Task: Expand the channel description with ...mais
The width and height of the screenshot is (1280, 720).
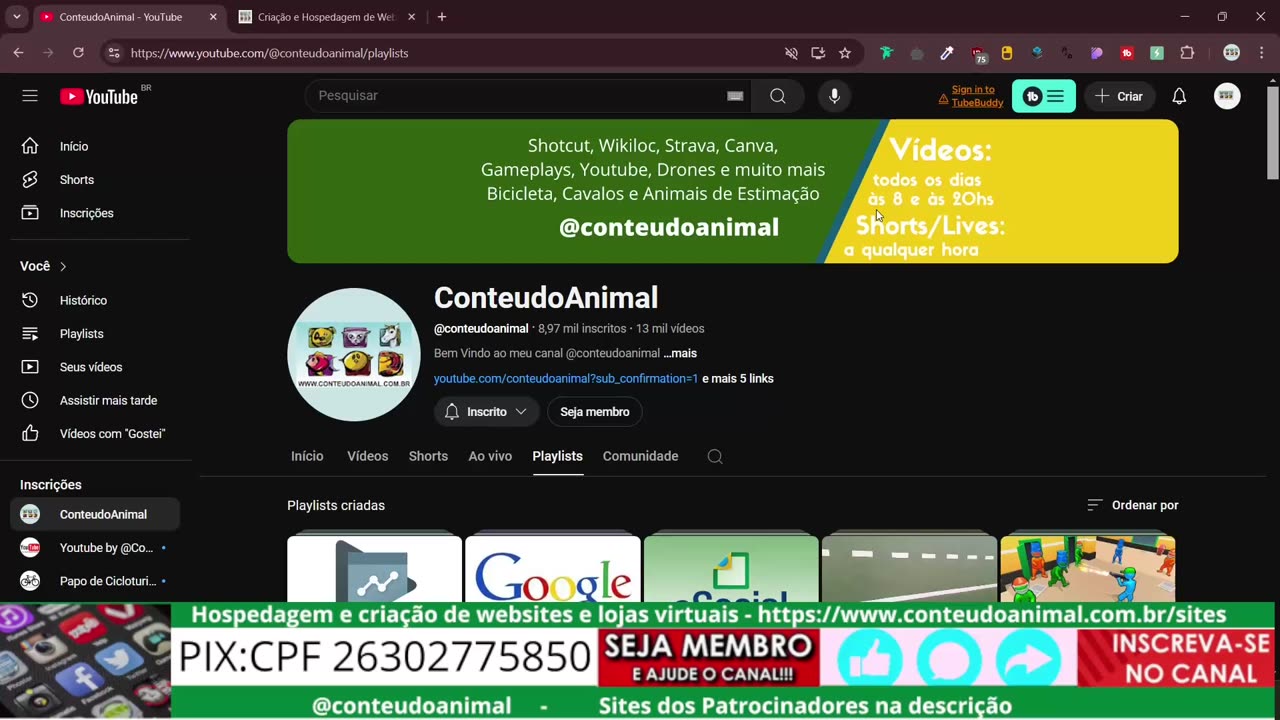Action: [680, 353]
